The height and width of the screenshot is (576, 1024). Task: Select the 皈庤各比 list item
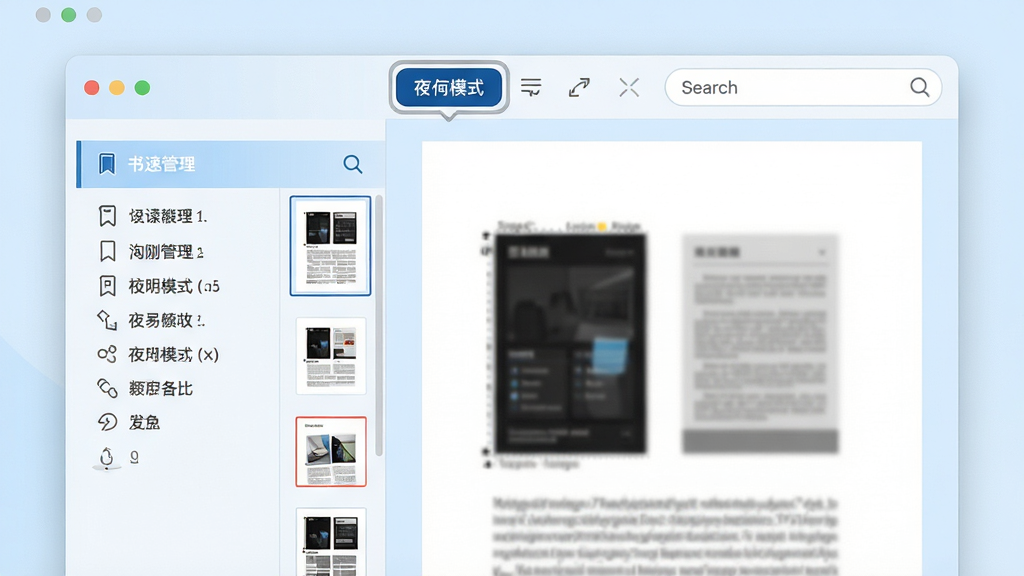161,389
